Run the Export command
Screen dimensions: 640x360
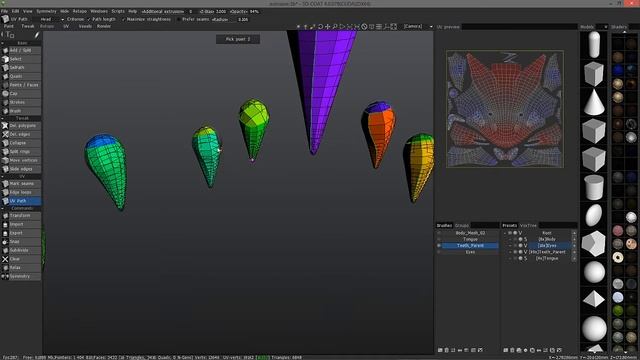pos(21,233)
